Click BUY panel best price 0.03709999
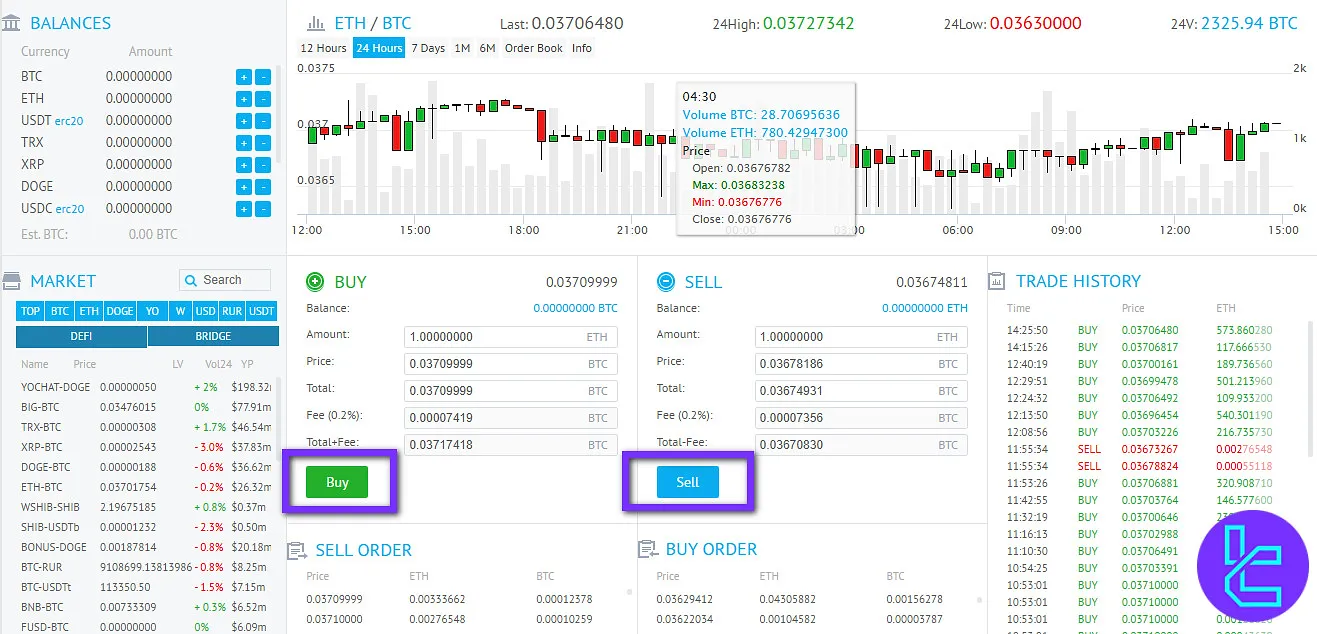 582,283
